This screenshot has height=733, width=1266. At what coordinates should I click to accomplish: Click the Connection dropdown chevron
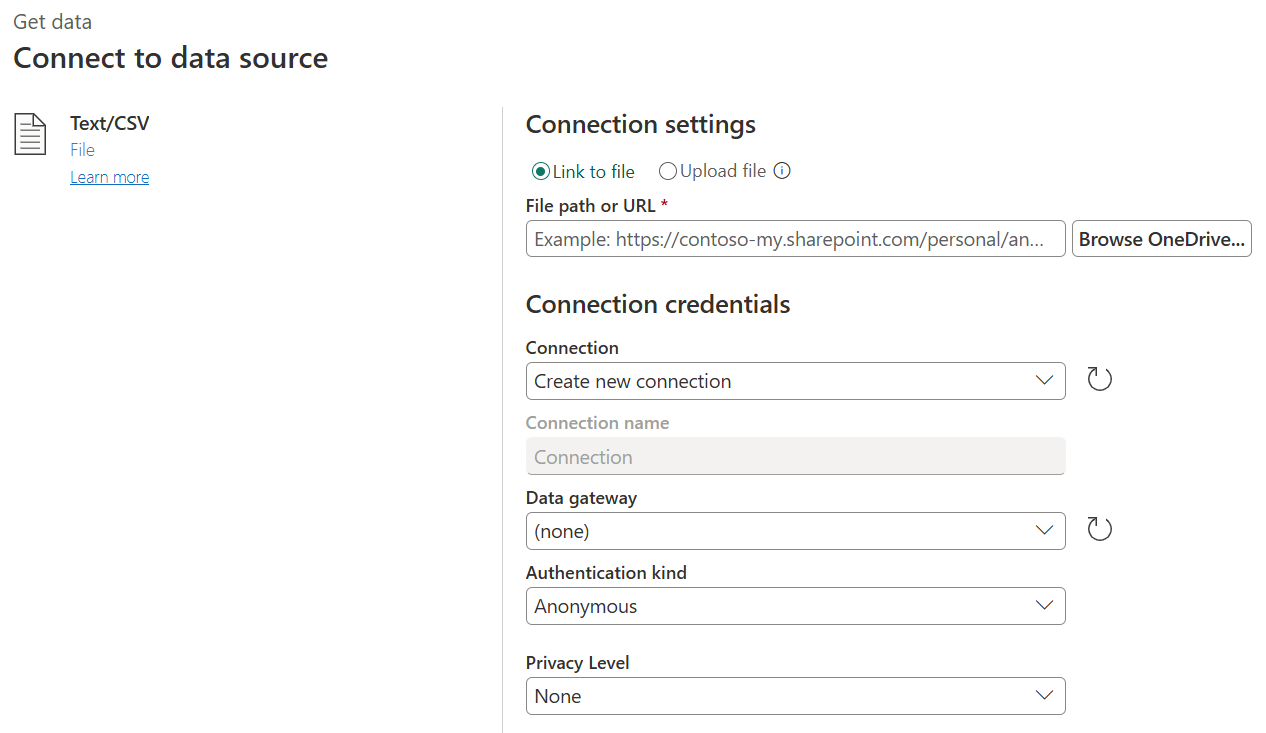1044,381
